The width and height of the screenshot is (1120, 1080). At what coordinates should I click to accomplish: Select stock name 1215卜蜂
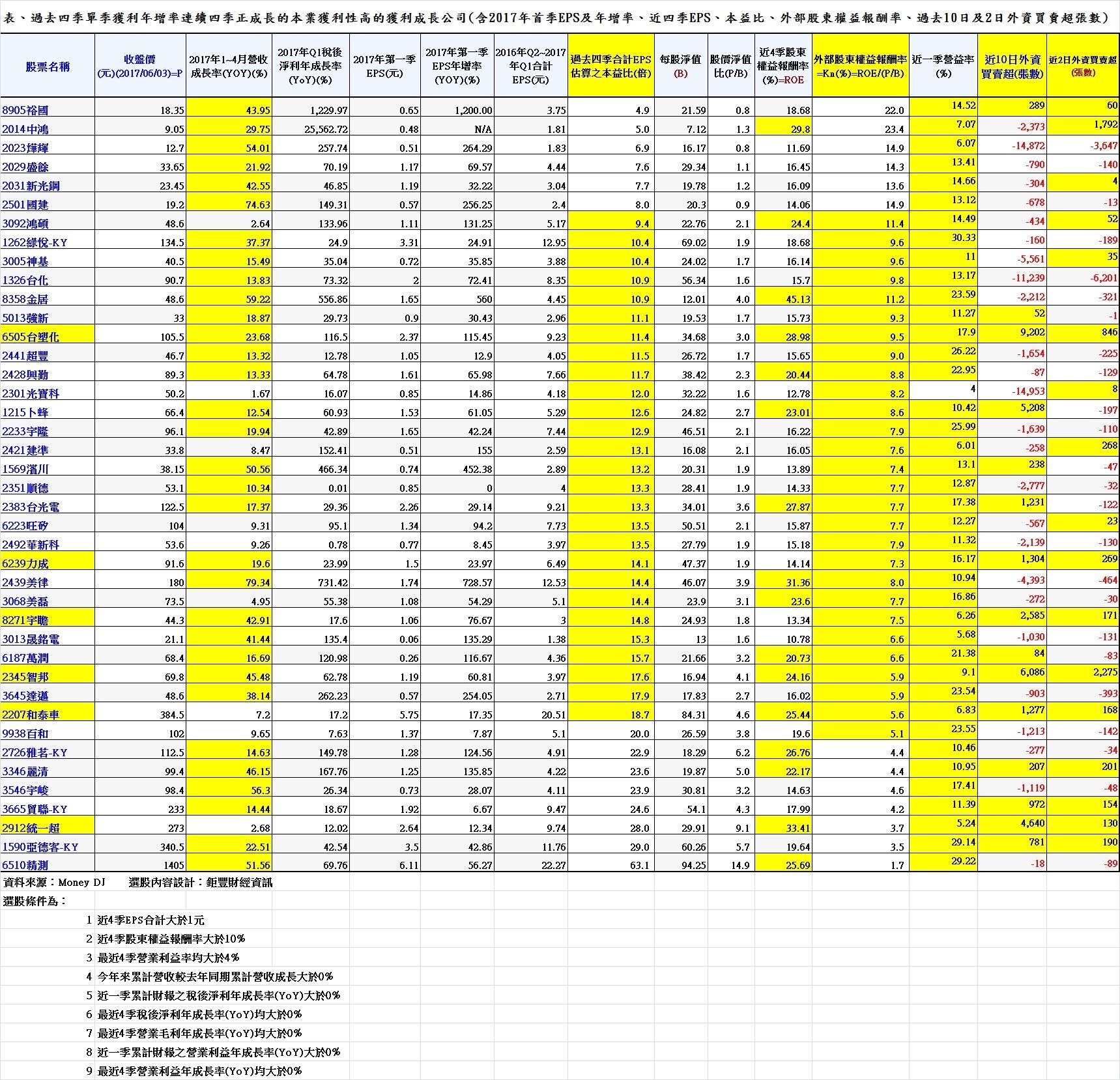click(25, 412)
